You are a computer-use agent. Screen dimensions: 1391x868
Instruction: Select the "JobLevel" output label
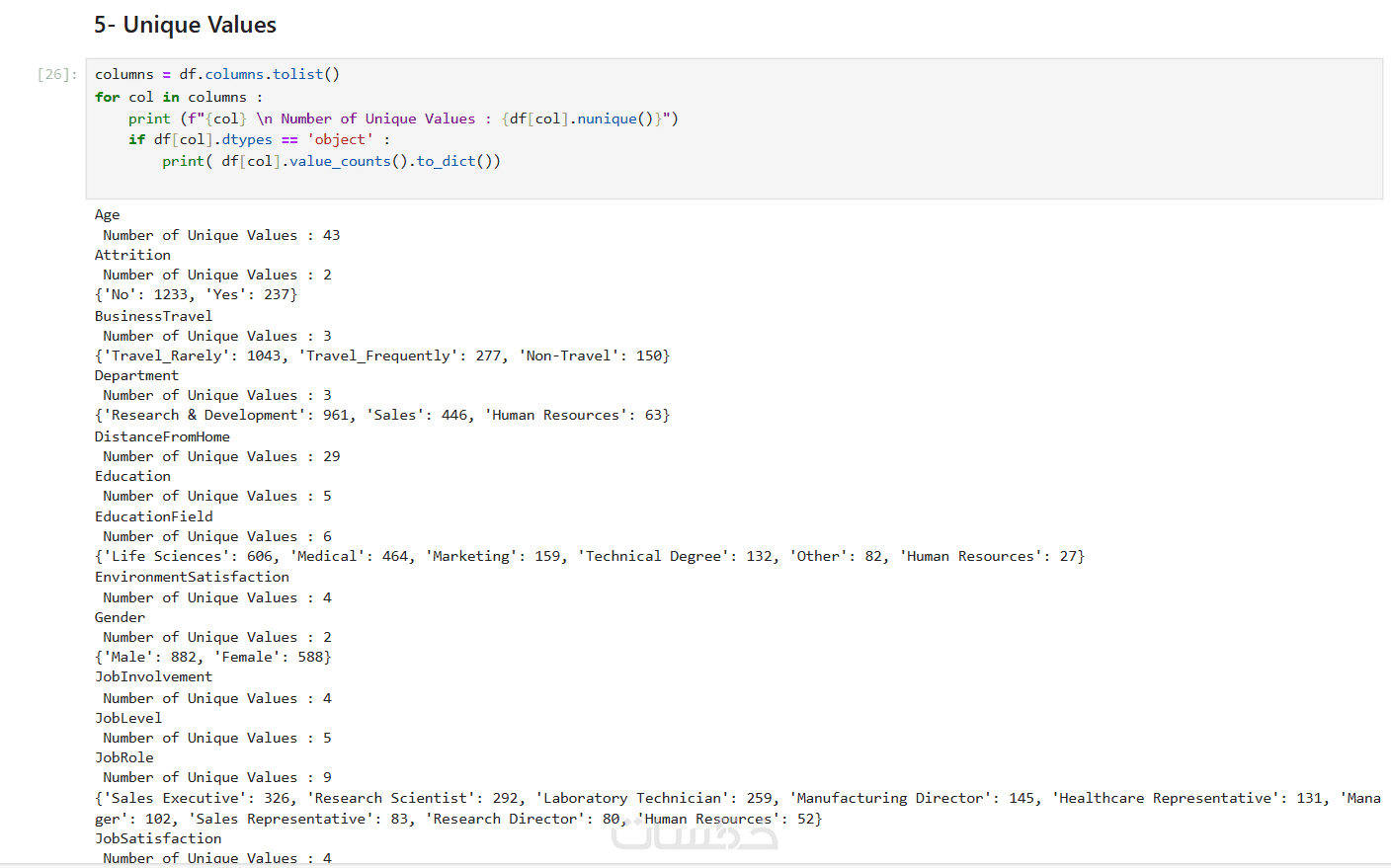[128, 718]
